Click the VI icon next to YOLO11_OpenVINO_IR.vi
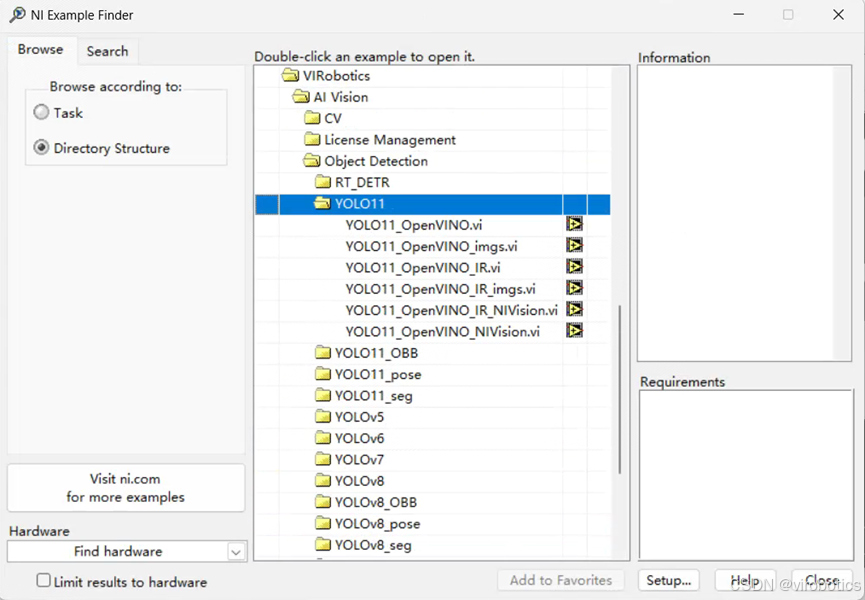865x600 pixels. pyautogui.click(x=574, y=267)
